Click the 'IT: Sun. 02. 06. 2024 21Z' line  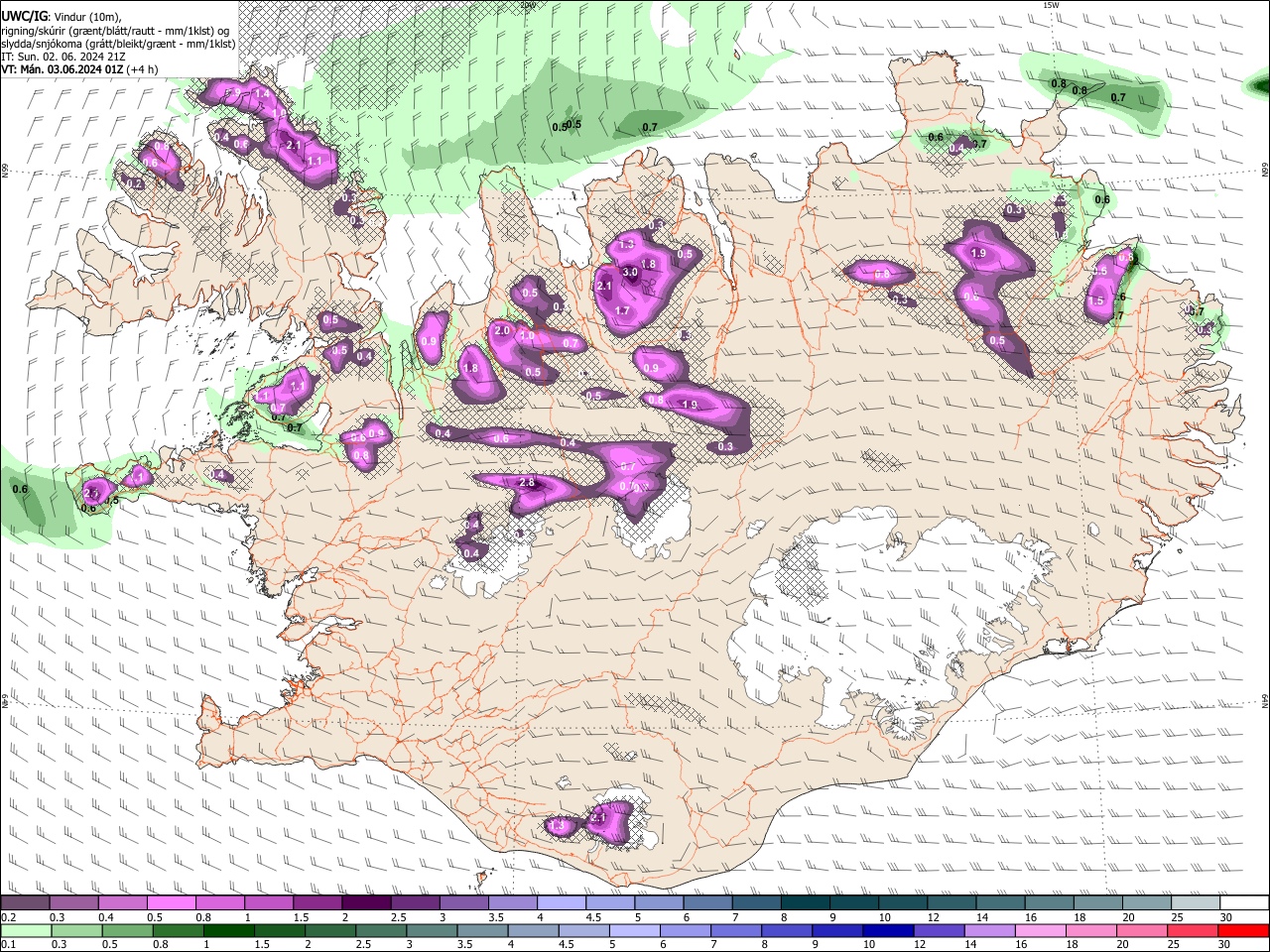[63, 57]
